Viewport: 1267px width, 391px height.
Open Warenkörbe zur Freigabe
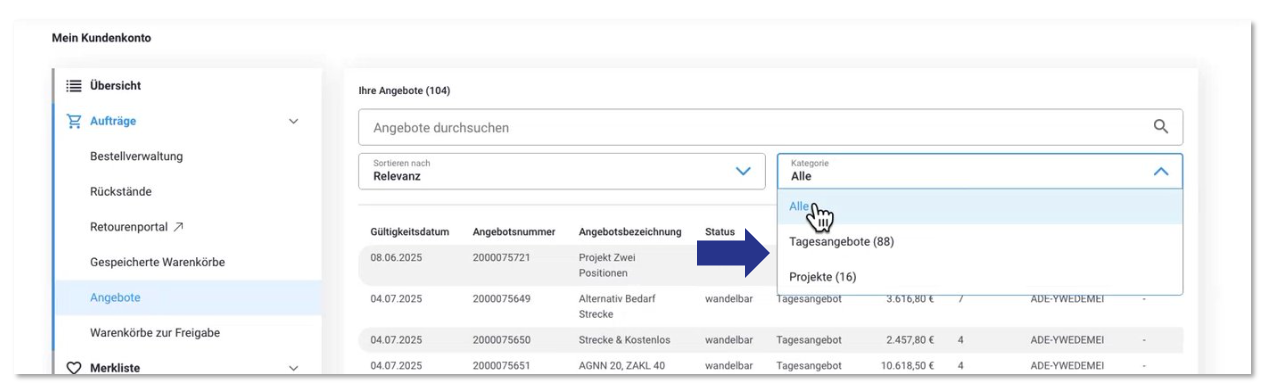pos(155,333)
